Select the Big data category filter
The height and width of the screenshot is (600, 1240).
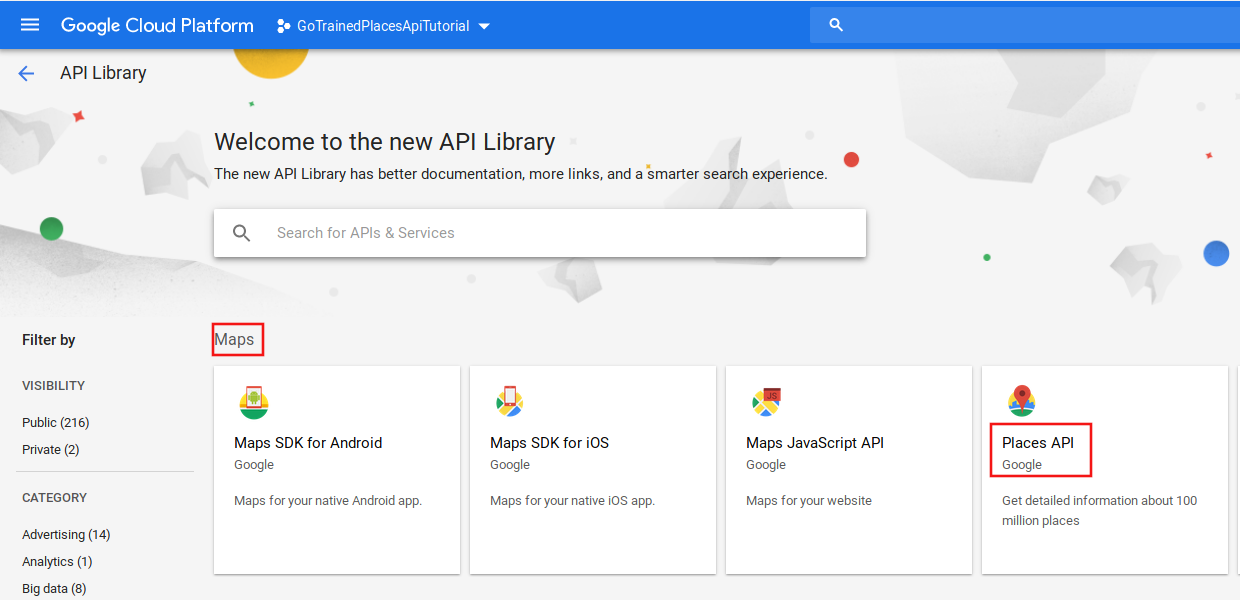pyautogui.click(x=54, y=589)
